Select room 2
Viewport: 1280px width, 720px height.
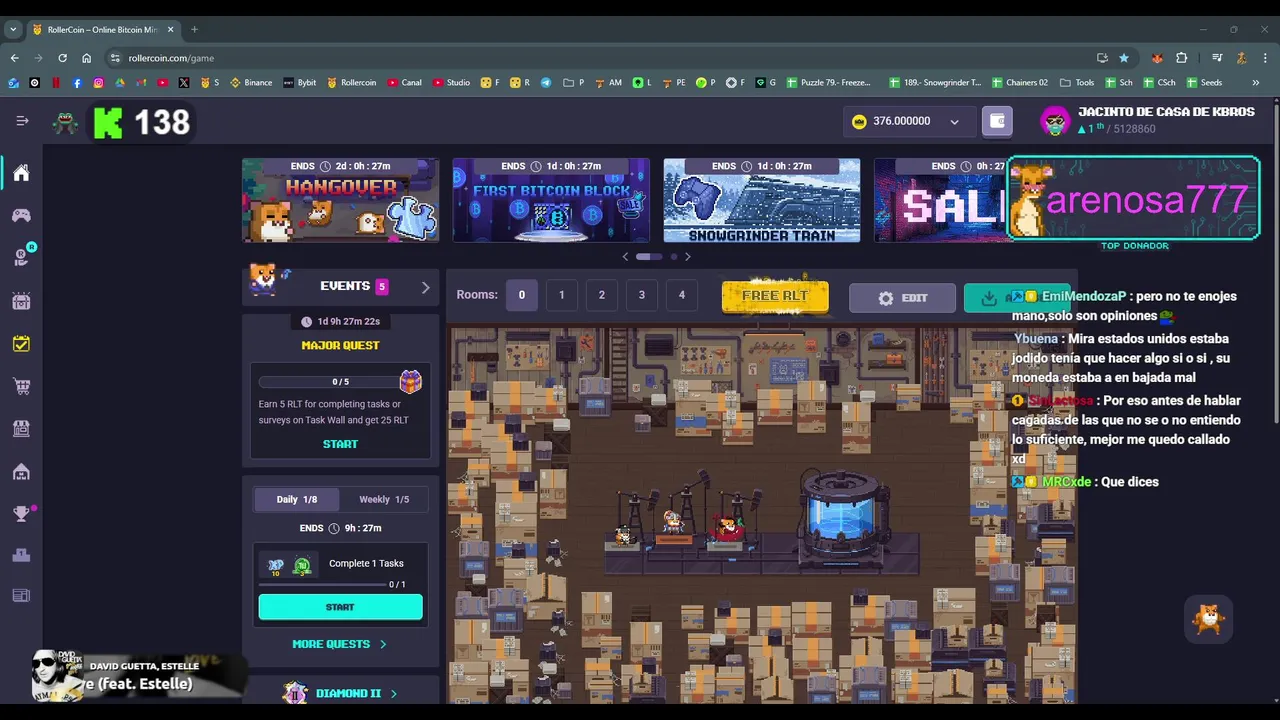(601, 295)
